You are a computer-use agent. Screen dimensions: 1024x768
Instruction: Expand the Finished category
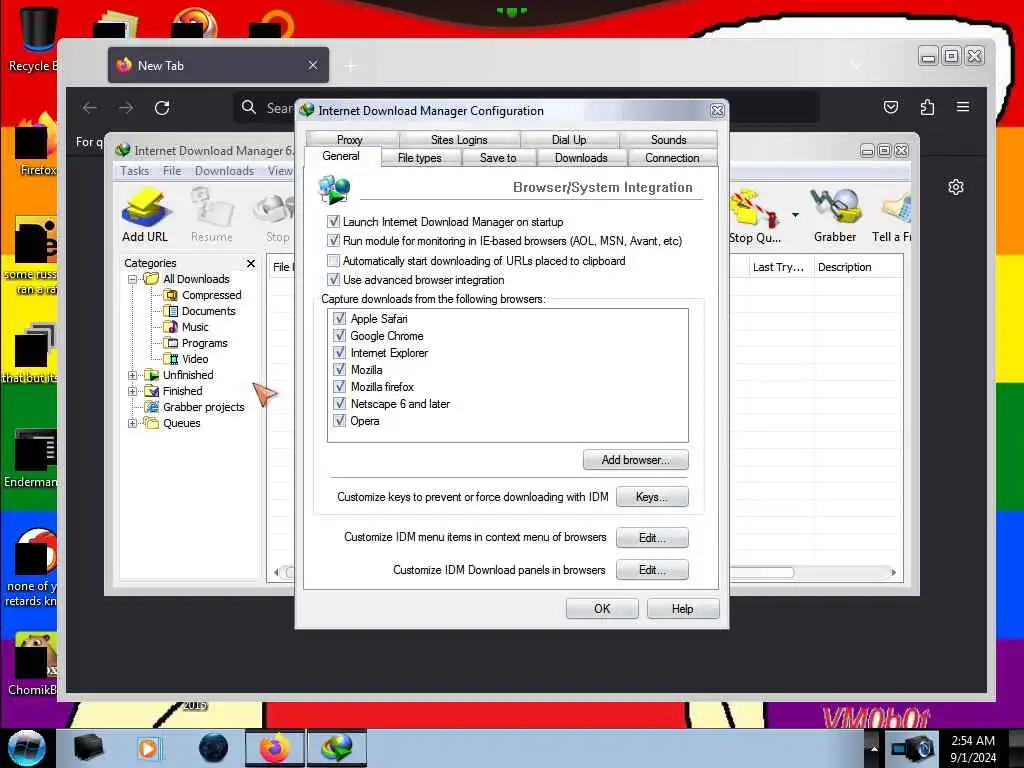(x=133, y=391)
